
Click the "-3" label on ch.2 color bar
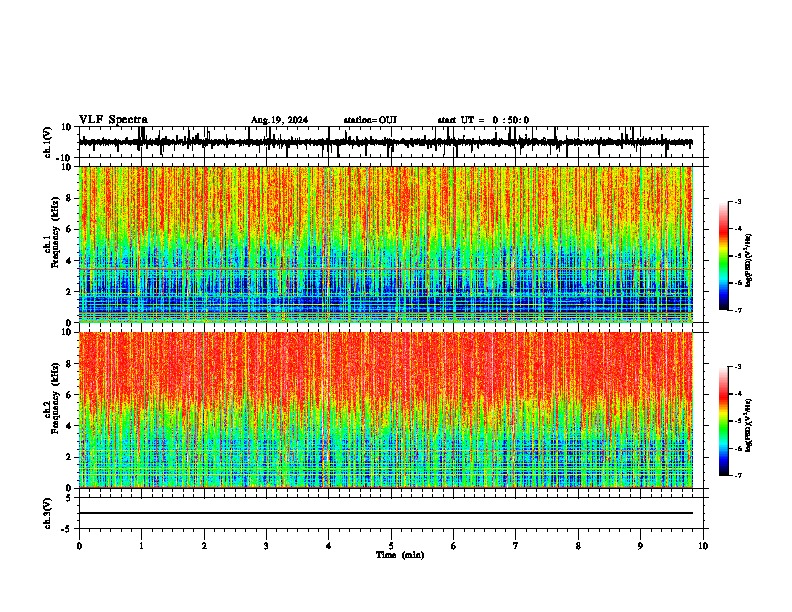[x=738, y=367]
